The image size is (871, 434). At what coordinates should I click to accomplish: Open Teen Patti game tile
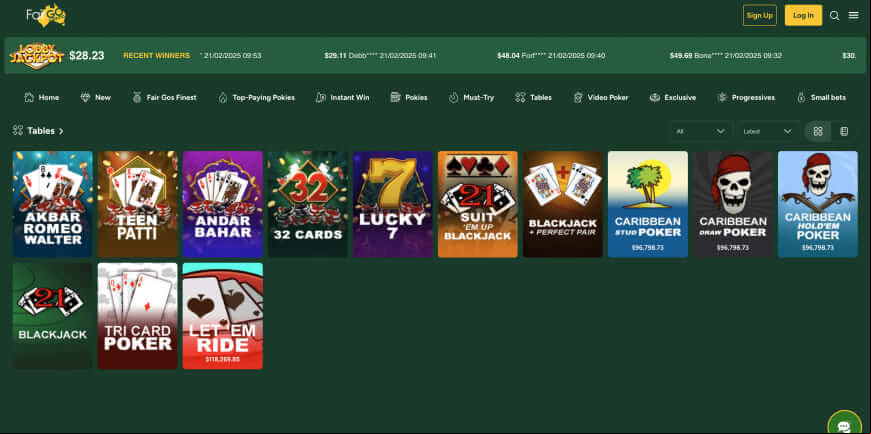coord(138,204)
